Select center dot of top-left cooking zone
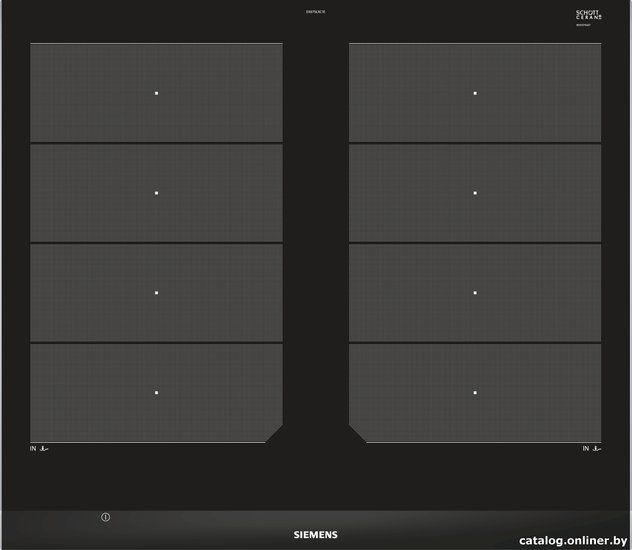The image size is (632, 550). click(x=156, y=93)
